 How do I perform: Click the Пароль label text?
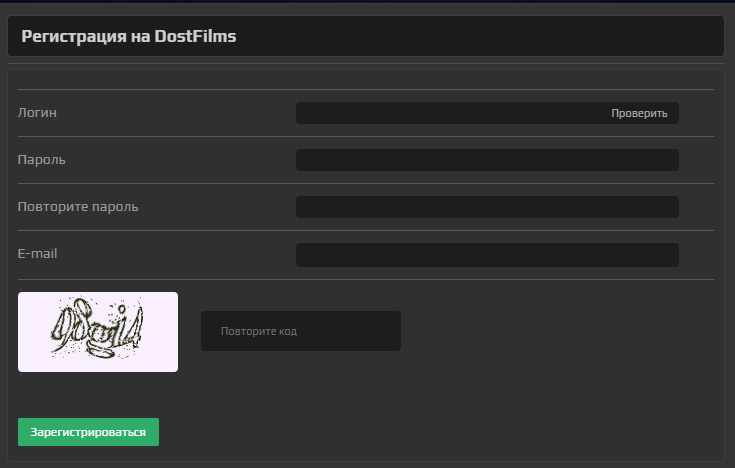(42, 159)
